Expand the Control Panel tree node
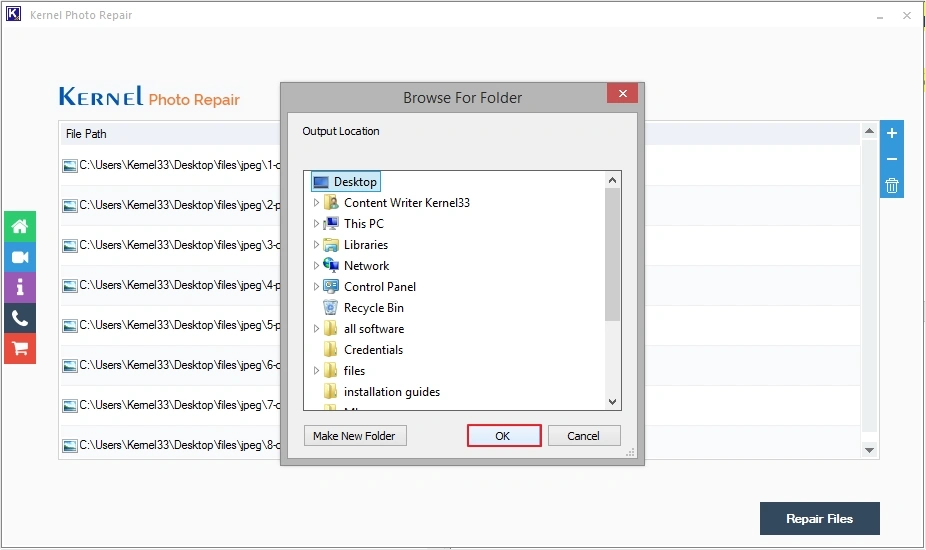This screenshot has width=926, height=550. (x=316, y=287)
